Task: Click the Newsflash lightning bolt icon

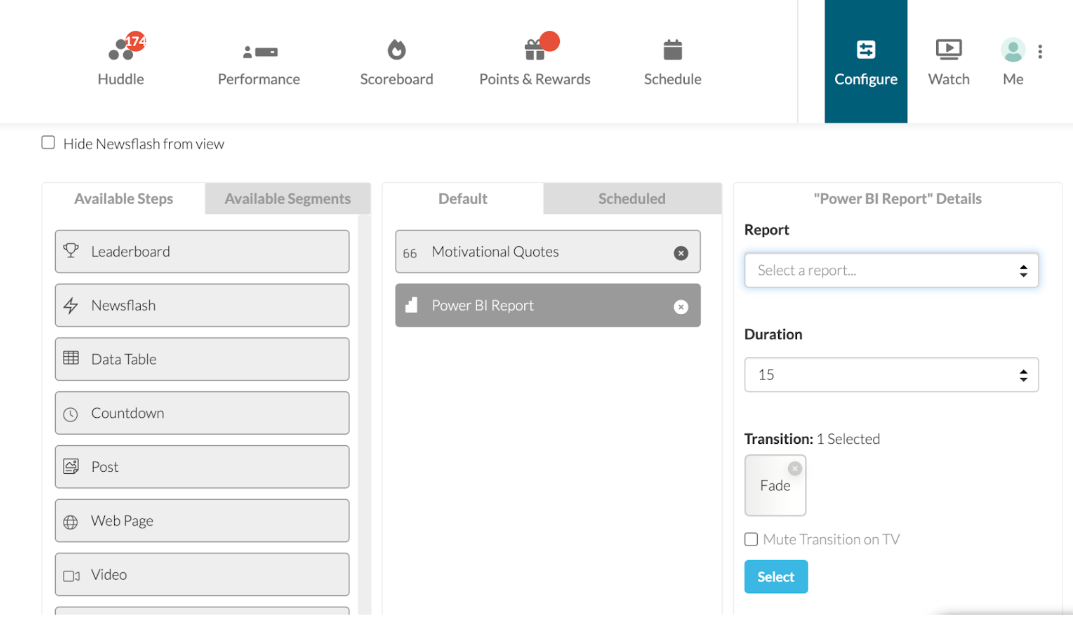Action: click(x=71, y=305)
